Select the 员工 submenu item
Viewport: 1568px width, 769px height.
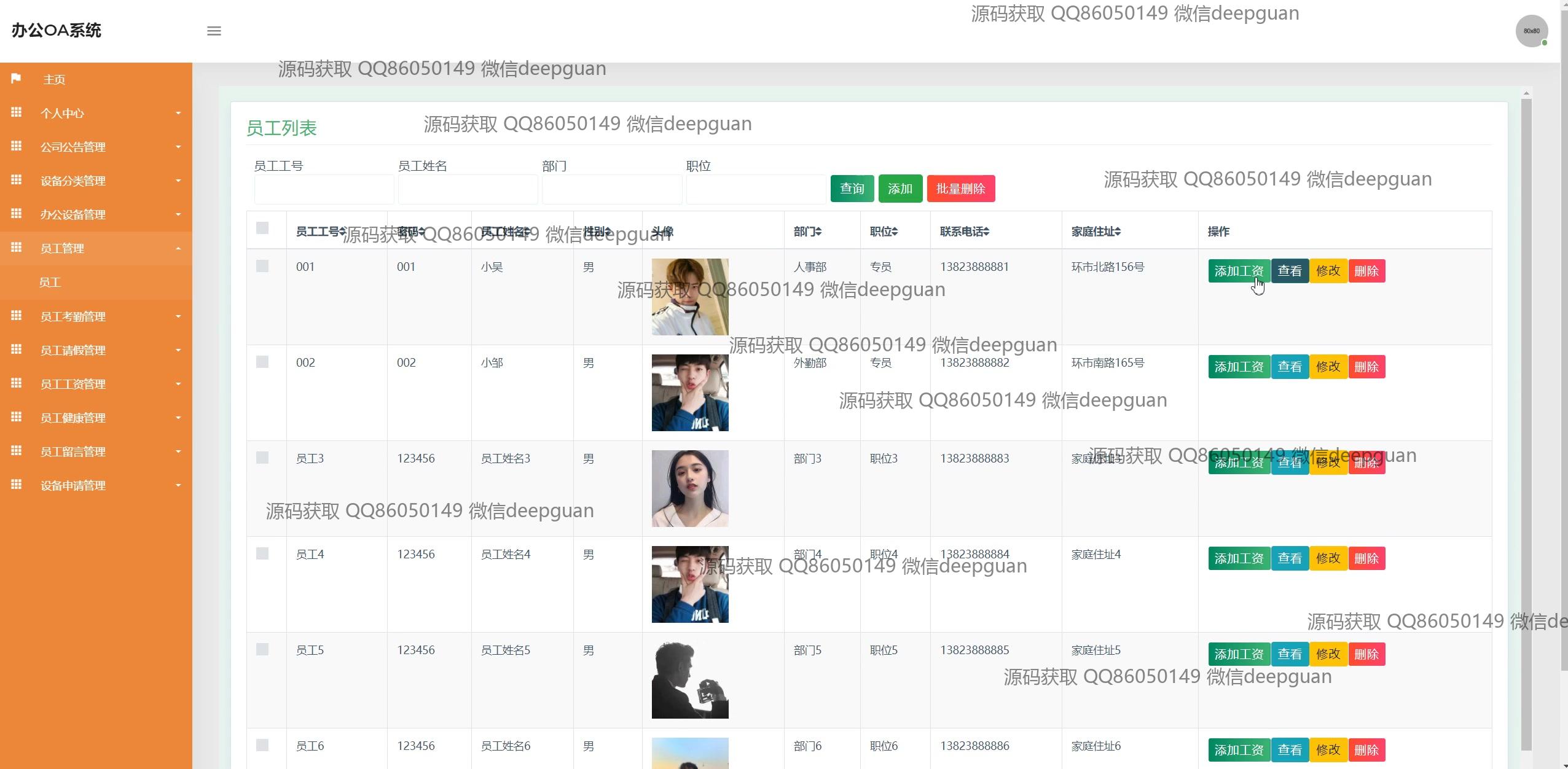[x=50, y=283]
